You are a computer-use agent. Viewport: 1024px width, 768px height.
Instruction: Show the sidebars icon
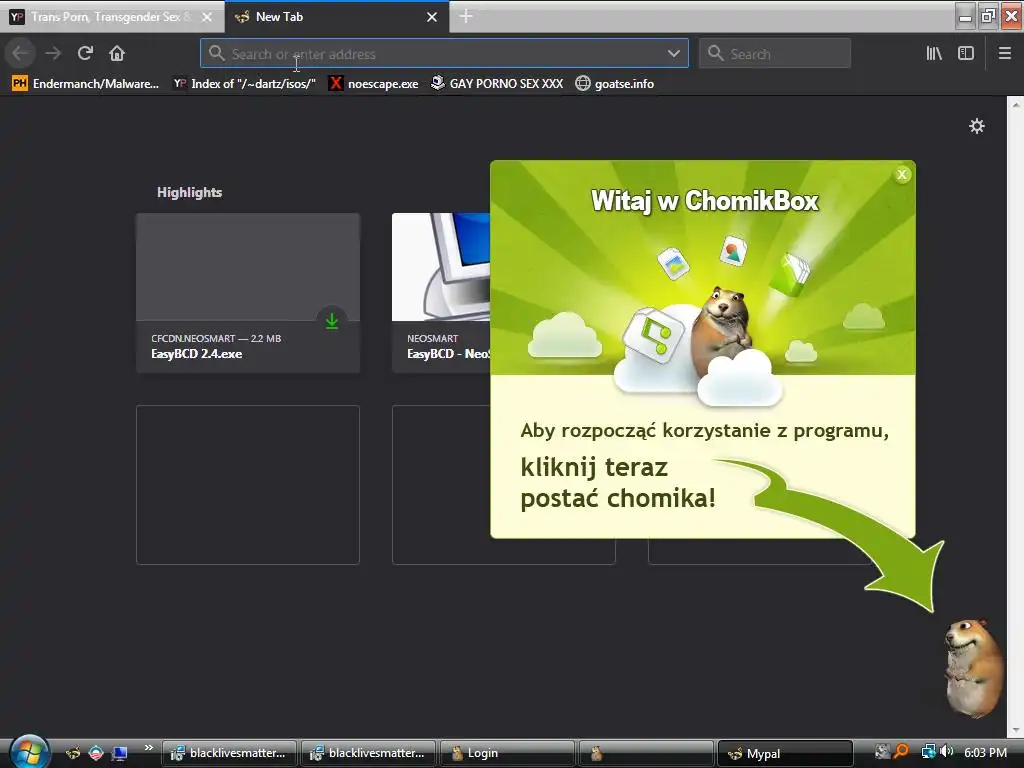pyautogui.click(x=966, y=54)
